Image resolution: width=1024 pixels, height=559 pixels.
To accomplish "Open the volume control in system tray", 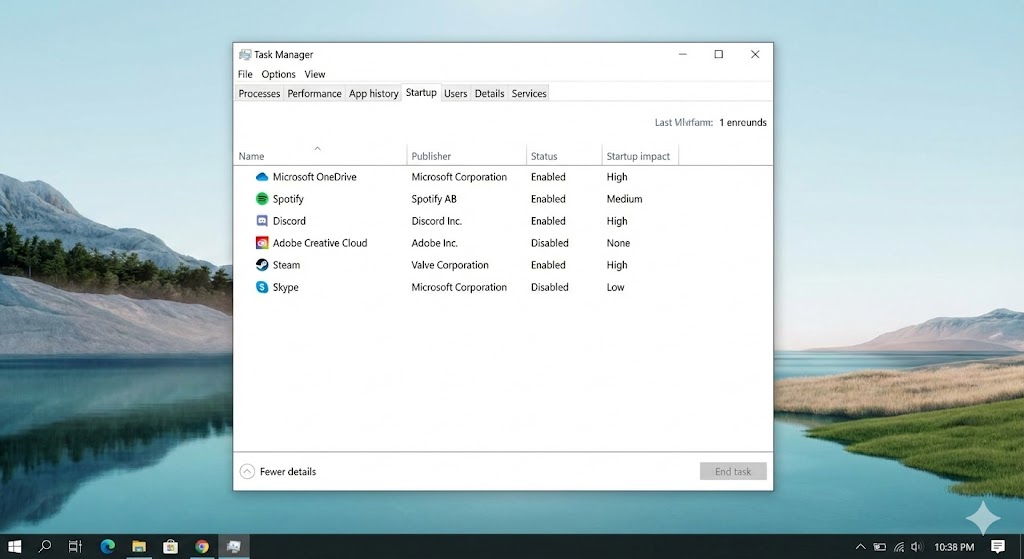I will [x=916, y=547].
